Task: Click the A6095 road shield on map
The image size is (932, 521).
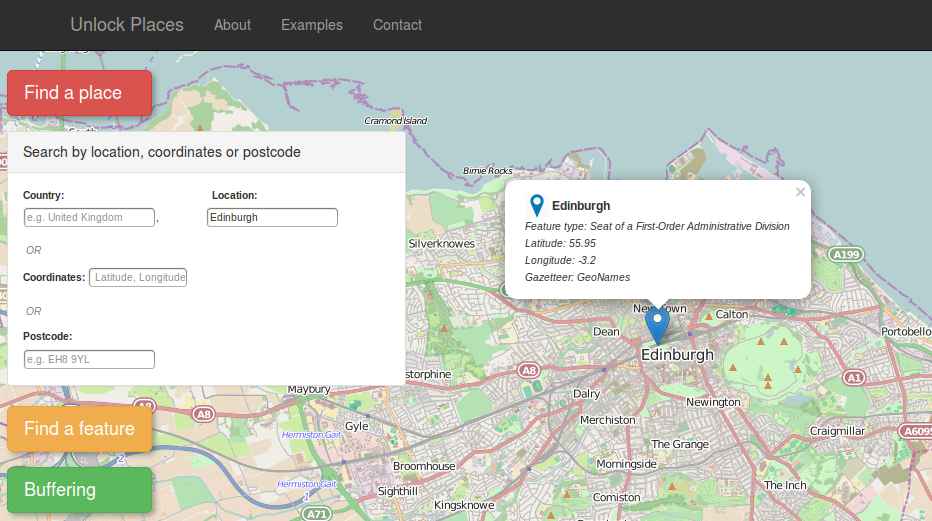Action: click(916, 431)
